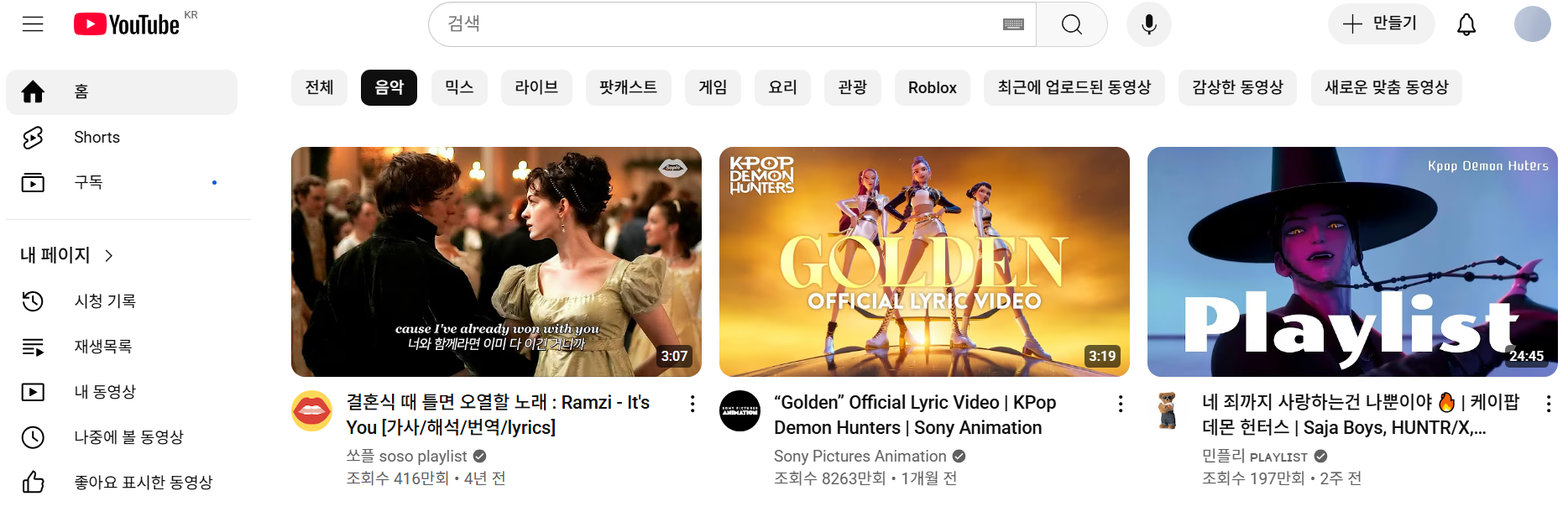This screenshot has width=1568, height=517.
Task: Open 재생목록 playlists in the sidebar
Action: [122, 346]
